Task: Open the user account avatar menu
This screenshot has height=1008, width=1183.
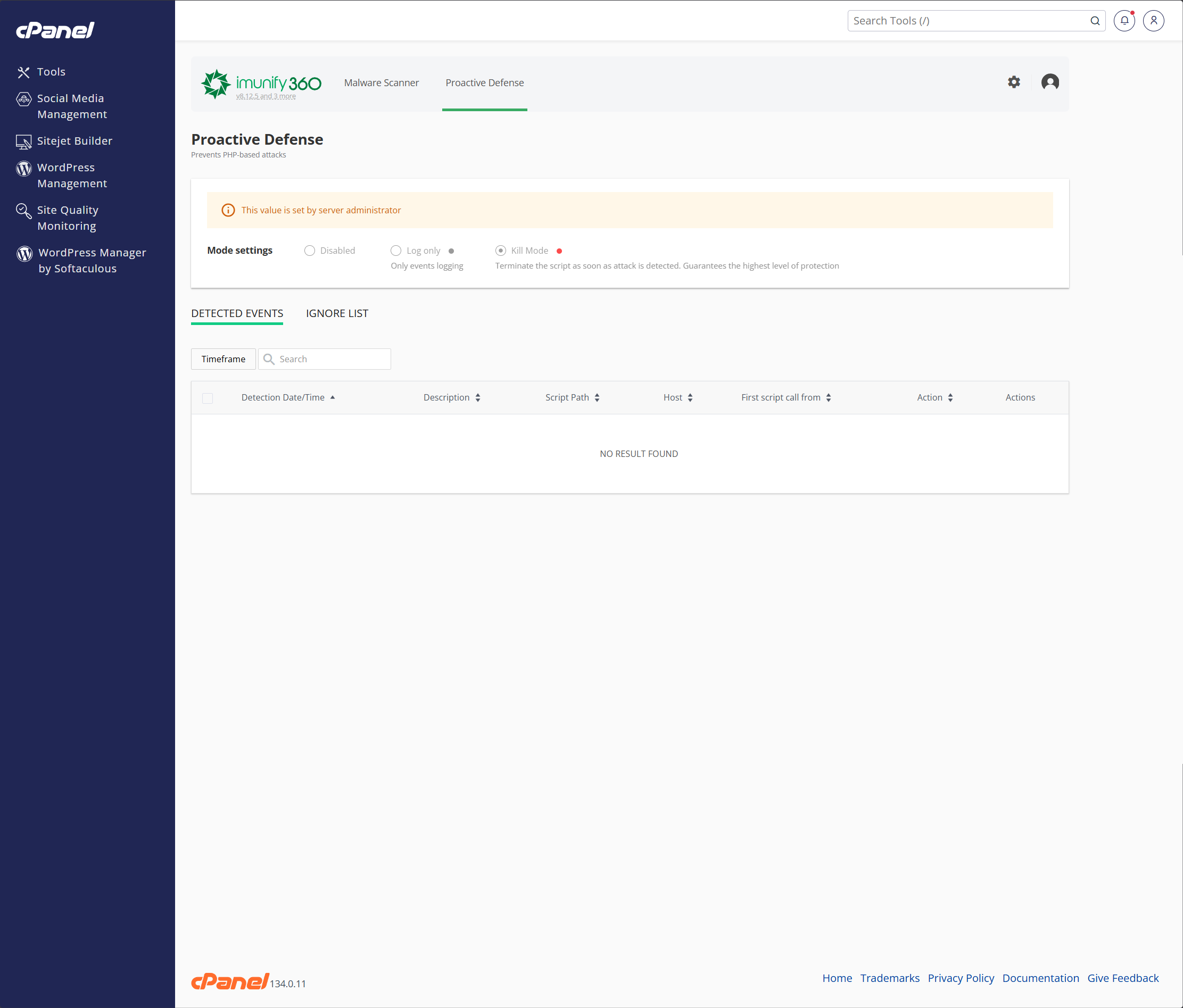Action: click(1153, 21)
